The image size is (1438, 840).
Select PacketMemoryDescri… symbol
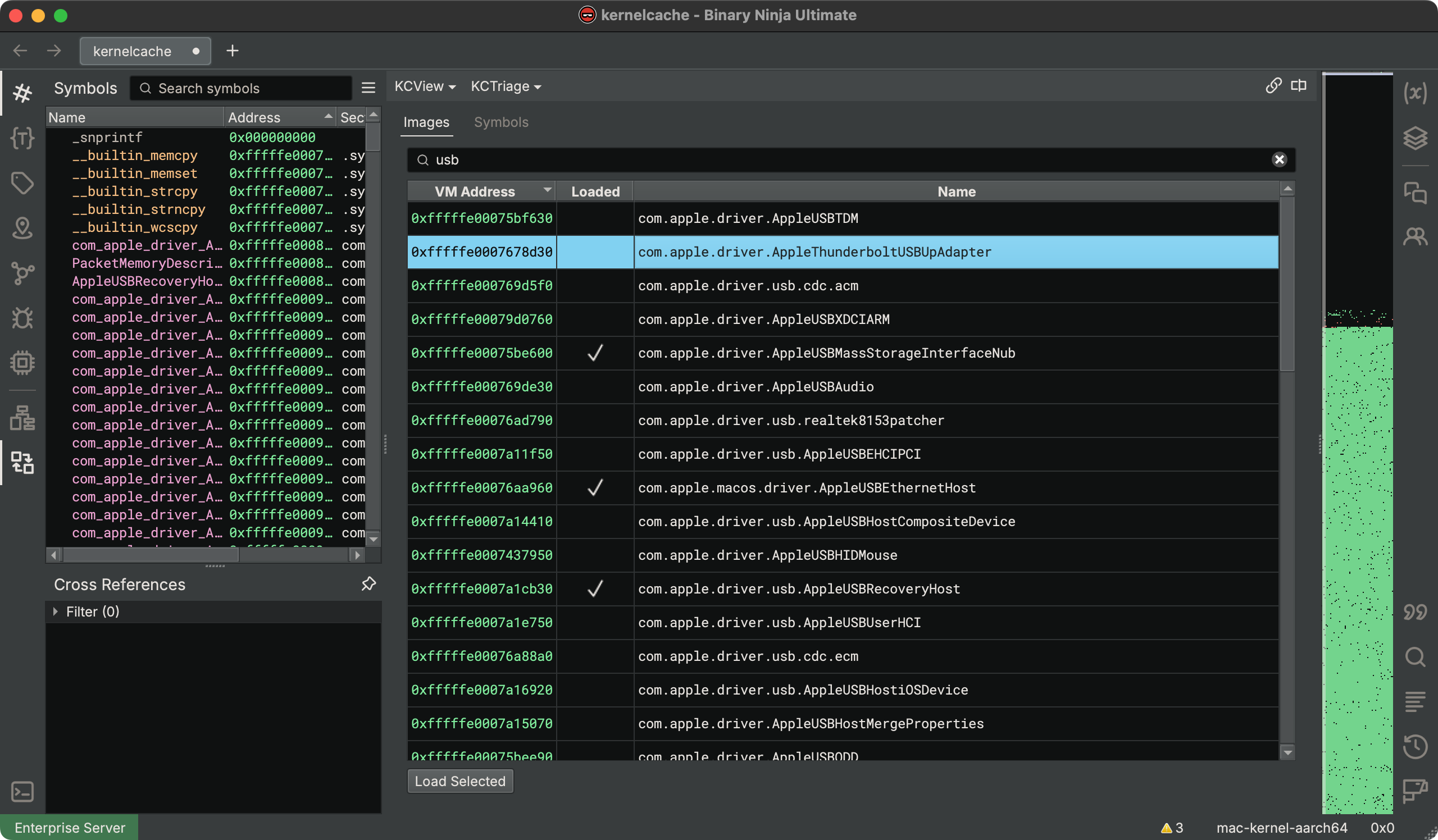(x=206, y=263)
